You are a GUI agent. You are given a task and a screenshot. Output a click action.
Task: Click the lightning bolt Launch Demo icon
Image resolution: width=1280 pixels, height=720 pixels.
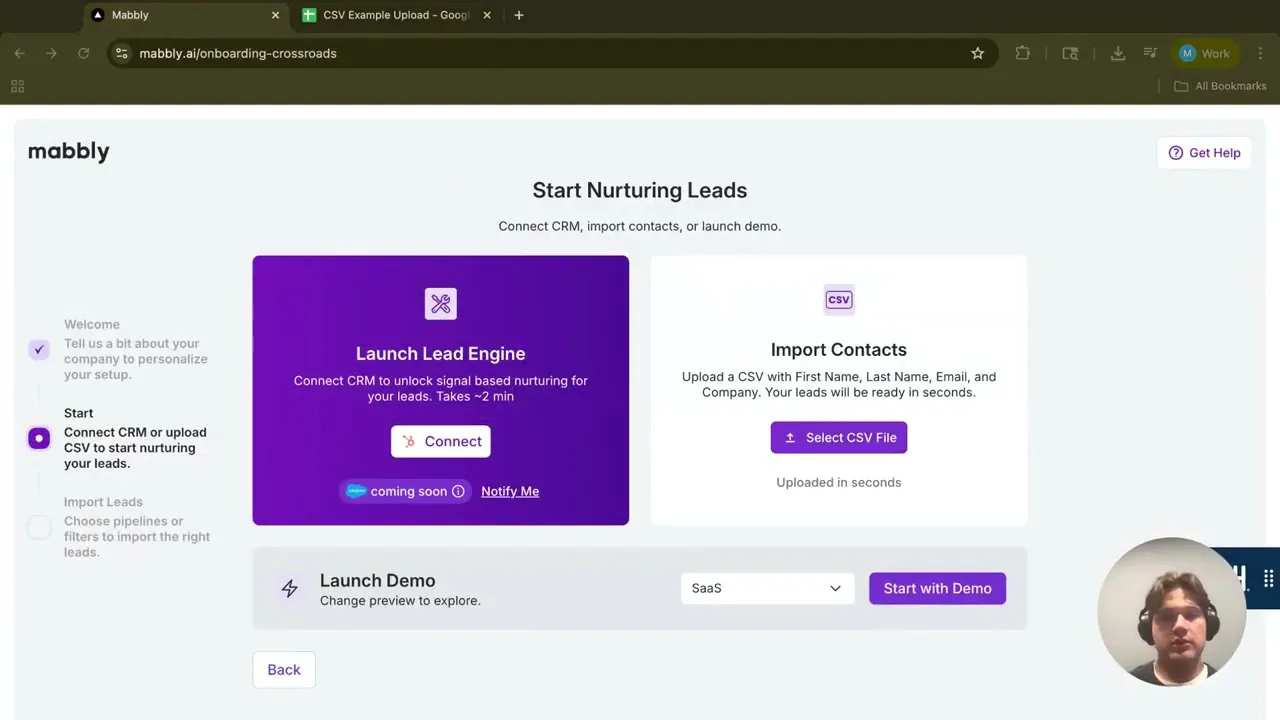coord(289,588)
